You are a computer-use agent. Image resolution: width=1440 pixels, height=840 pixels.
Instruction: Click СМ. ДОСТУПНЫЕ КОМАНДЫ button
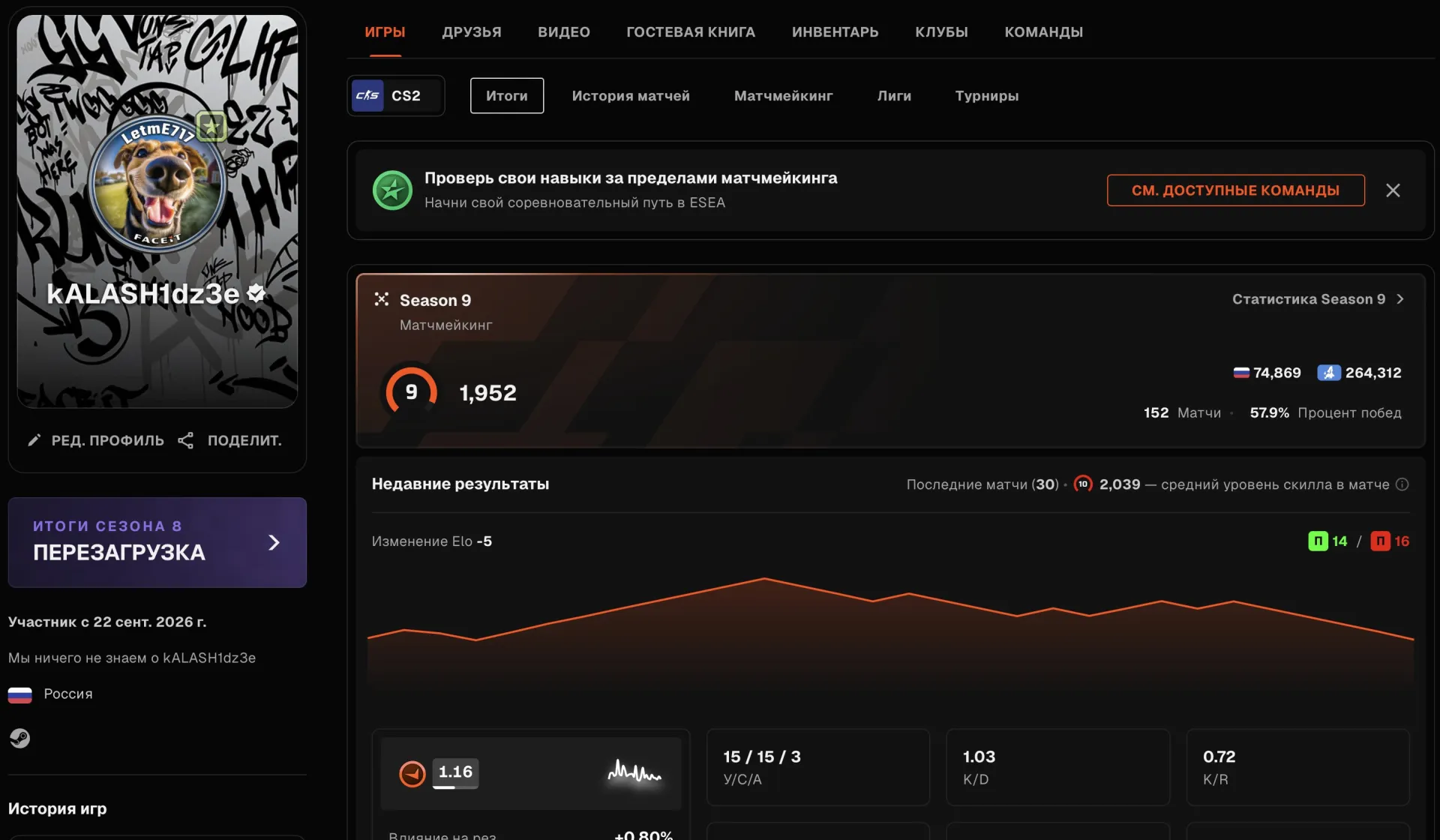[1235, 190]
